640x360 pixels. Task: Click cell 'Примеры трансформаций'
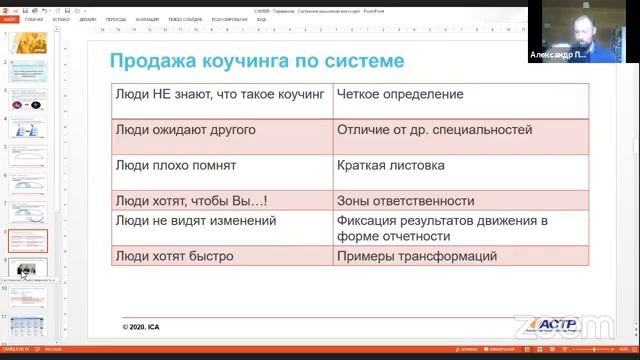pyautogui.click(x=461, y=256)
